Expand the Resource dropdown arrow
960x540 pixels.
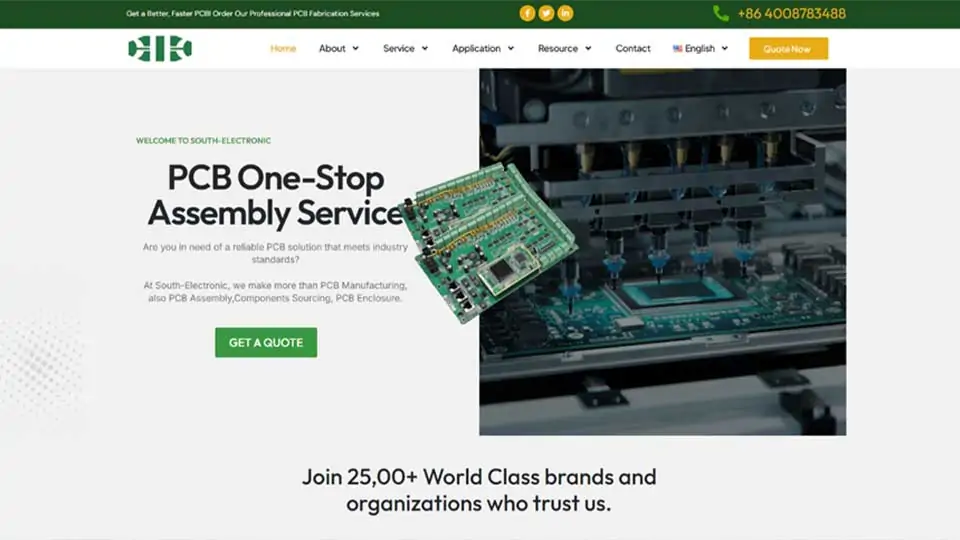(x=588, y=48)
